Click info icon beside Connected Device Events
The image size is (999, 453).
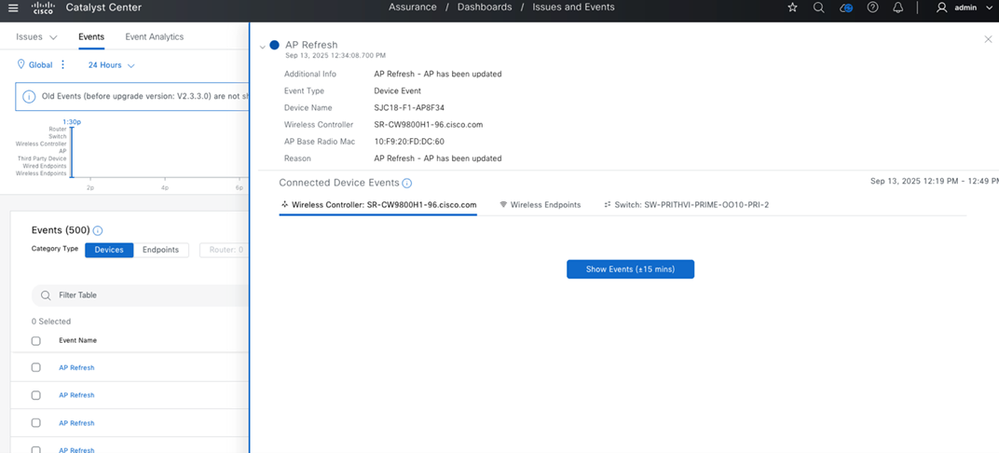coord(407,183)
